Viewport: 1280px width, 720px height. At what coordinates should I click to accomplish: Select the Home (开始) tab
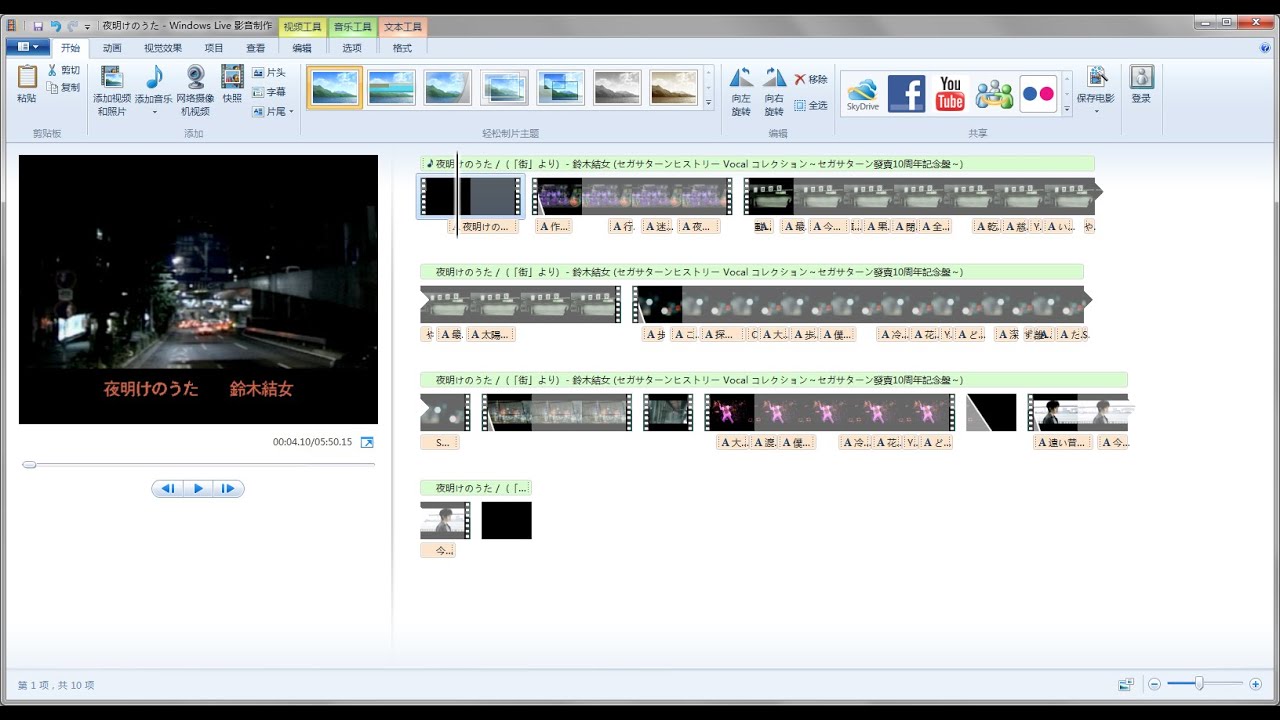click(70, 48)
